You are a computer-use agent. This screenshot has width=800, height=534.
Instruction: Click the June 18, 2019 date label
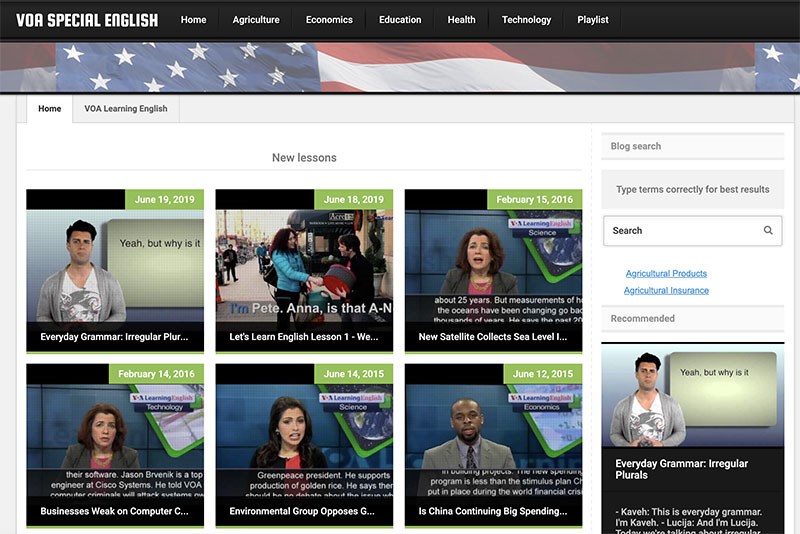click(x=354, y=199)
